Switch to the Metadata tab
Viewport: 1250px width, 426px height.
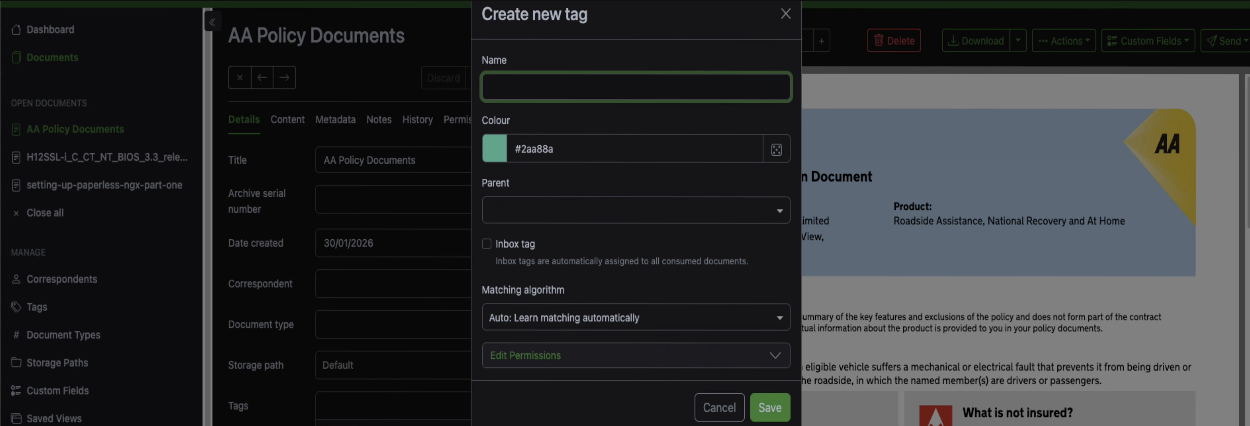coord(335,120)
